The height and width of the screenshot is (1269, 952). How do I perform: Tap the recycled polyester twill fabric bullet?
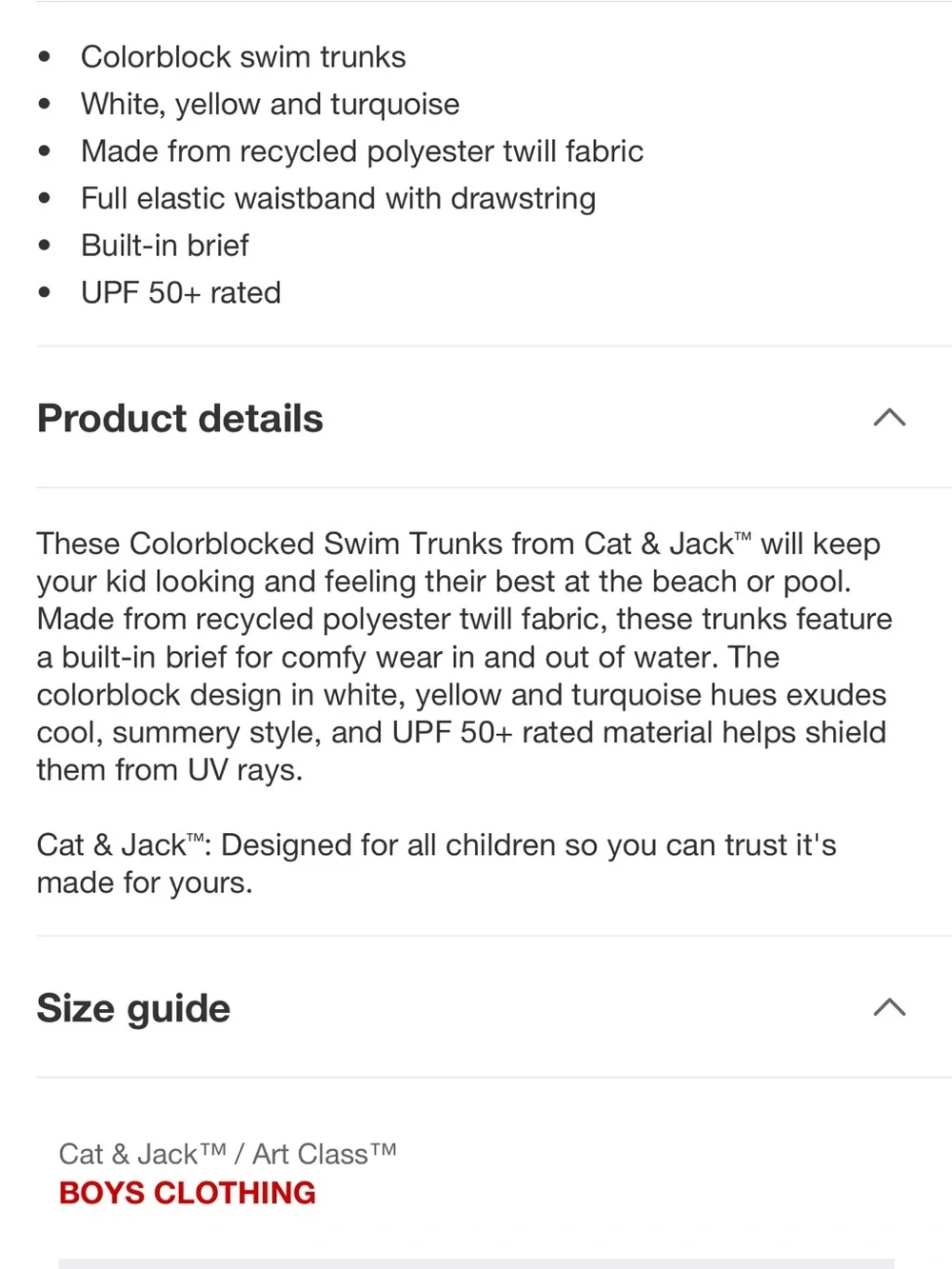click(x=362, y=151)
